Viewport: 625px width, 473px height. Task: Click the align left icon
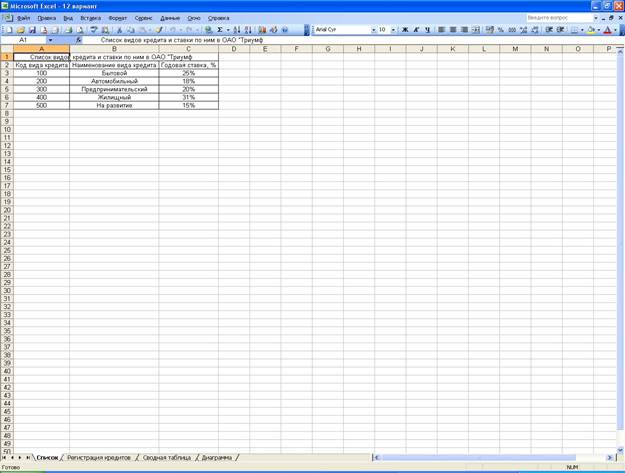pyautogui.click(x=441, y=30)
